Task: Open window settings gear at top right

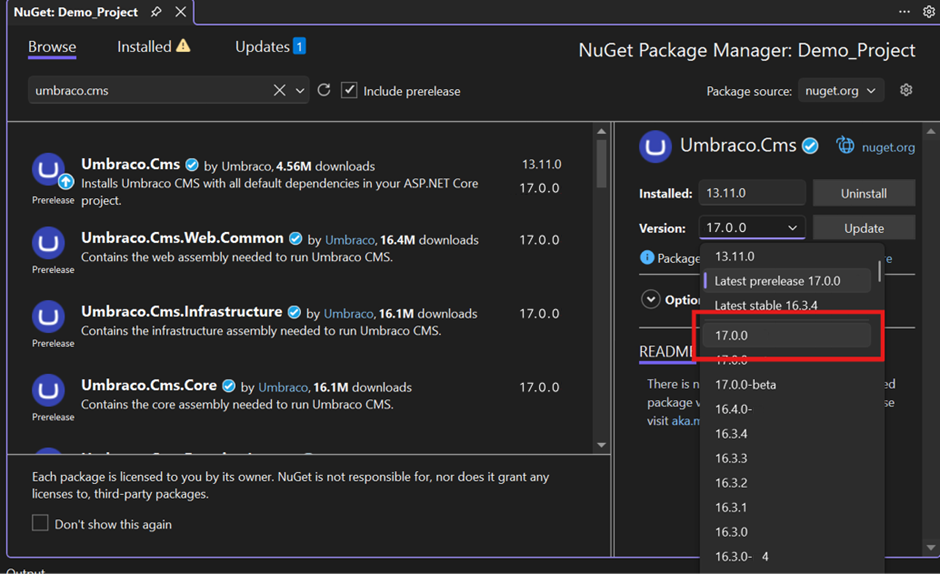Action: coord(928,12)
